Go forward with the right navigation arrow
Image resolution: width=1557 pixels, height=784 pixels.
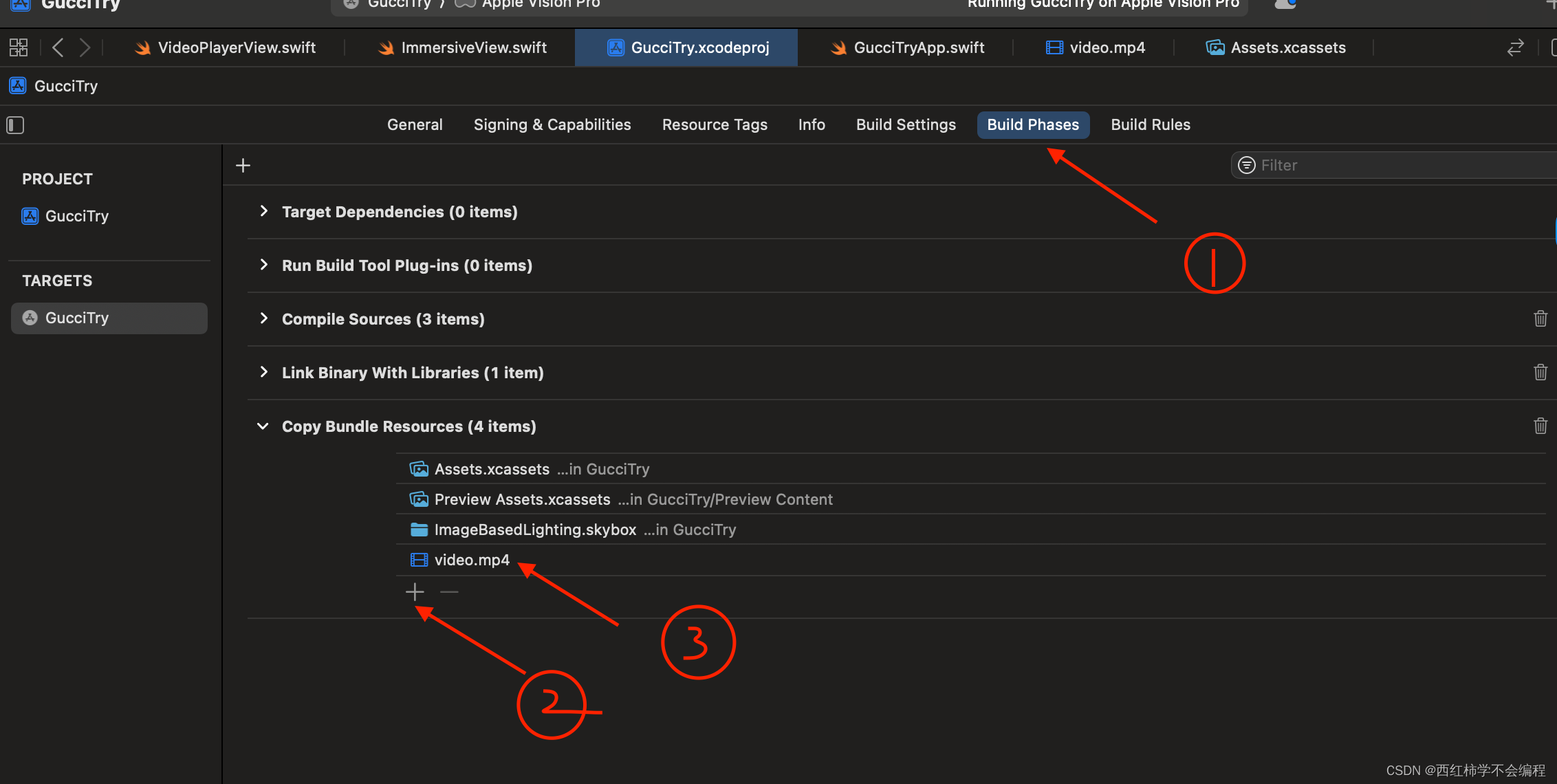tap(85, 47)
